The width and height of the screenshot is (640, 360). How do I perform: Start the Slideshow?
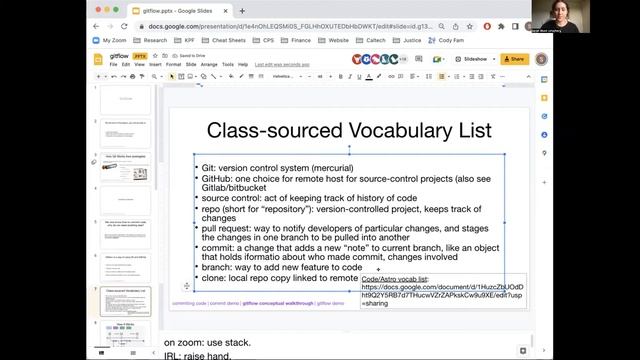pos(472,59)
